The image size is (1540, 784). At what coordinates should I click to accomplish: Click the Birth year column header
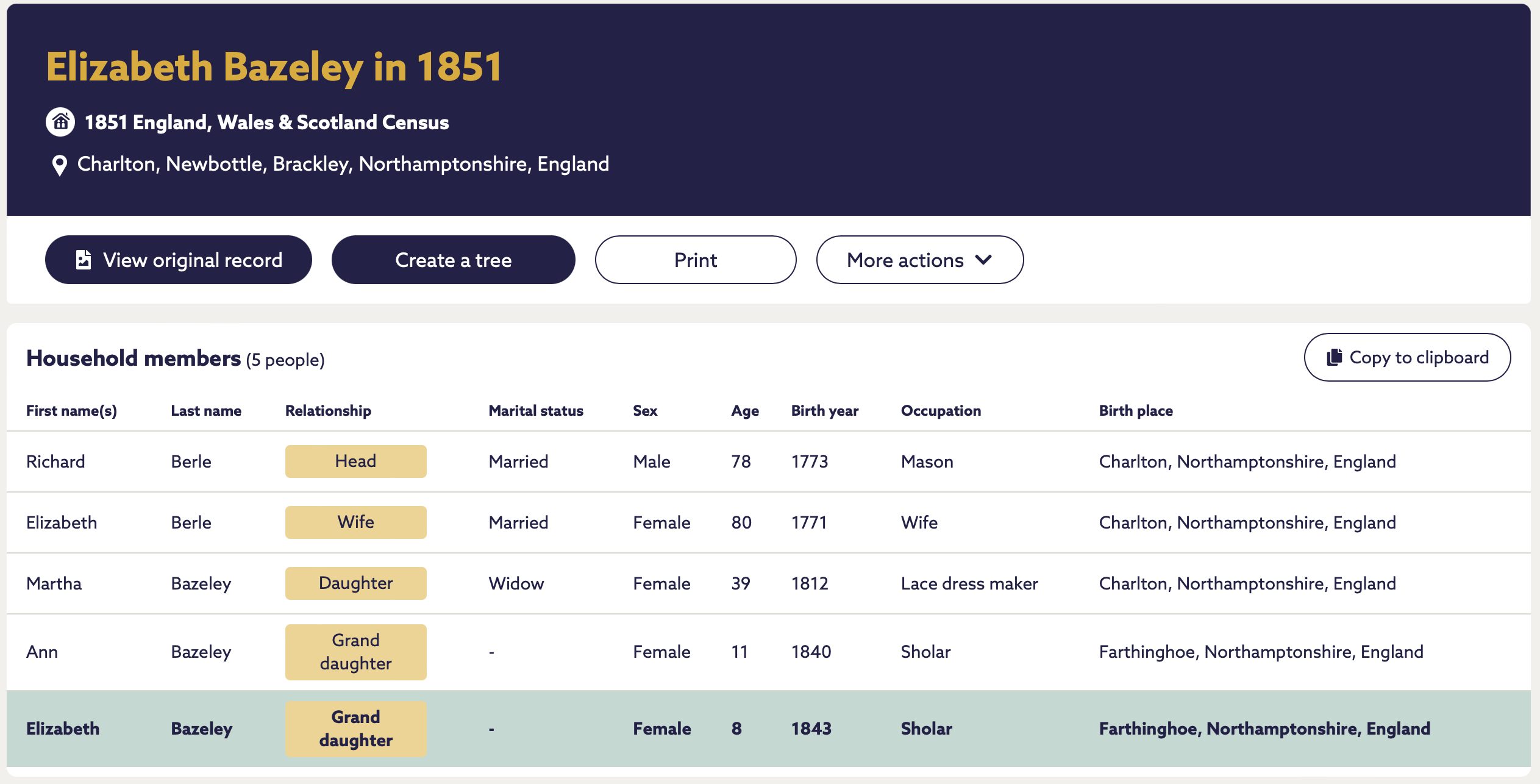pos(825,411)
